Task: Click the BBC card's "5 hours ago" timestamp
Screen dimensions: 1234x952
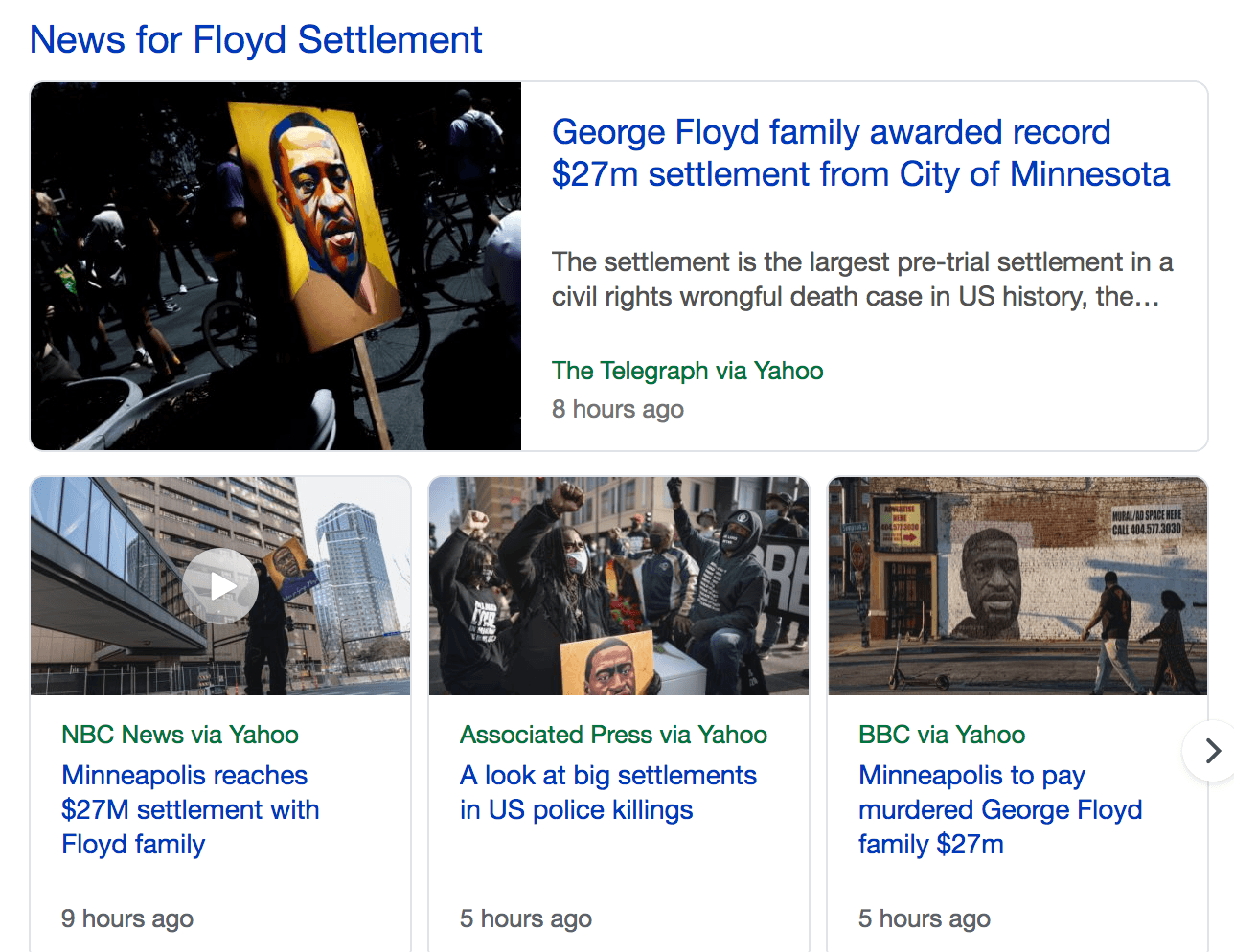Action: 925,918
